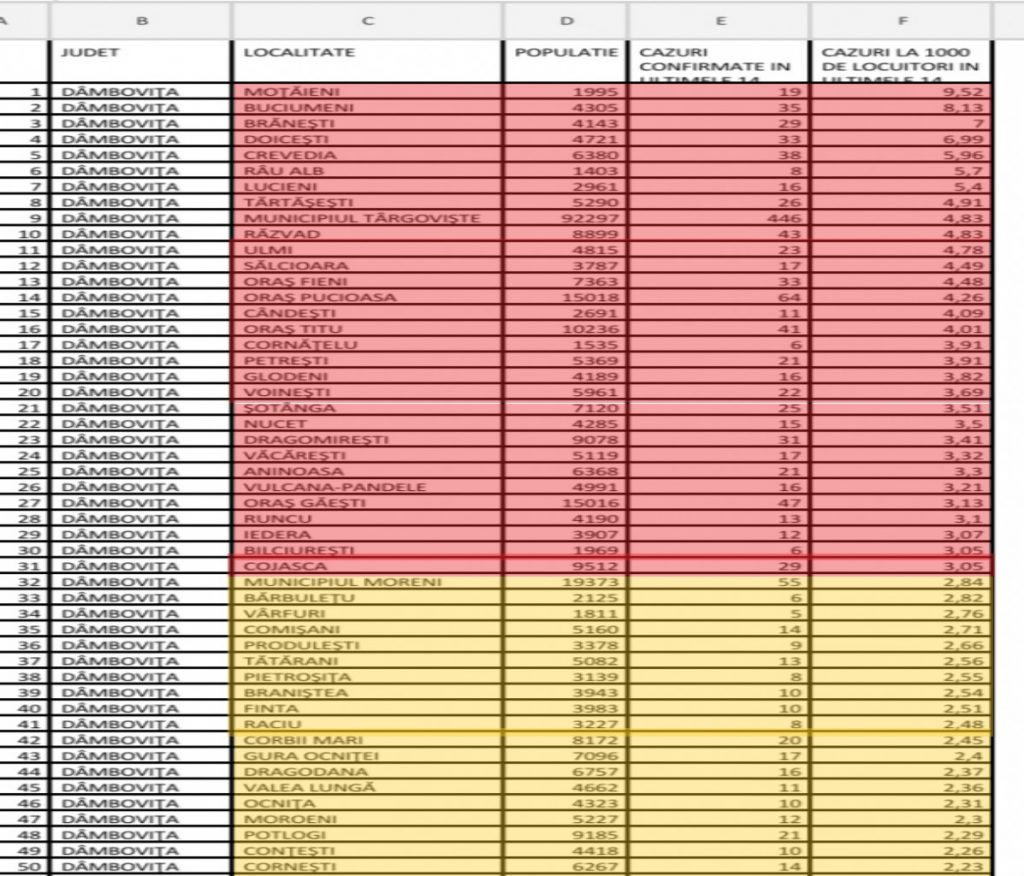Select column C header
This screenshot has width=1024, height=876.
click(368, 18)
